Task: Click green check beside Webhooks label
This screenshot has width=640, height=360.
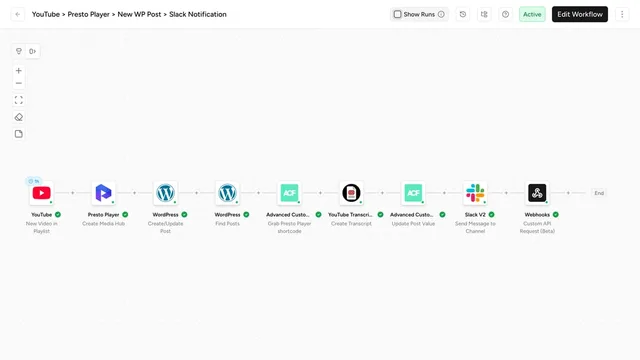Action: pos(556,215)
